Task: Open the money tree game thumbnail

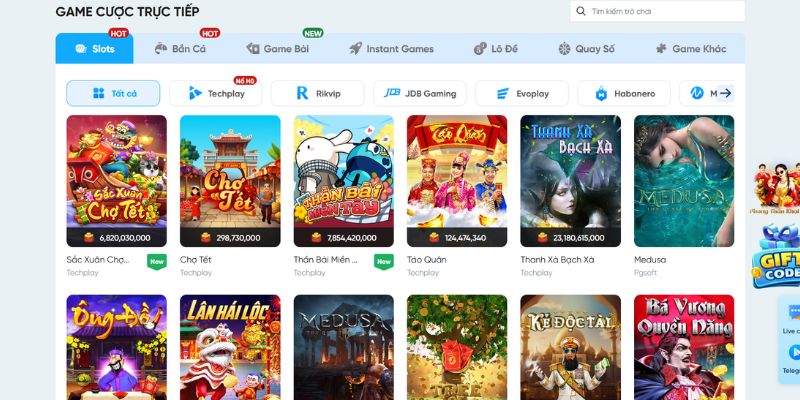Action: (x=457, y=347)
